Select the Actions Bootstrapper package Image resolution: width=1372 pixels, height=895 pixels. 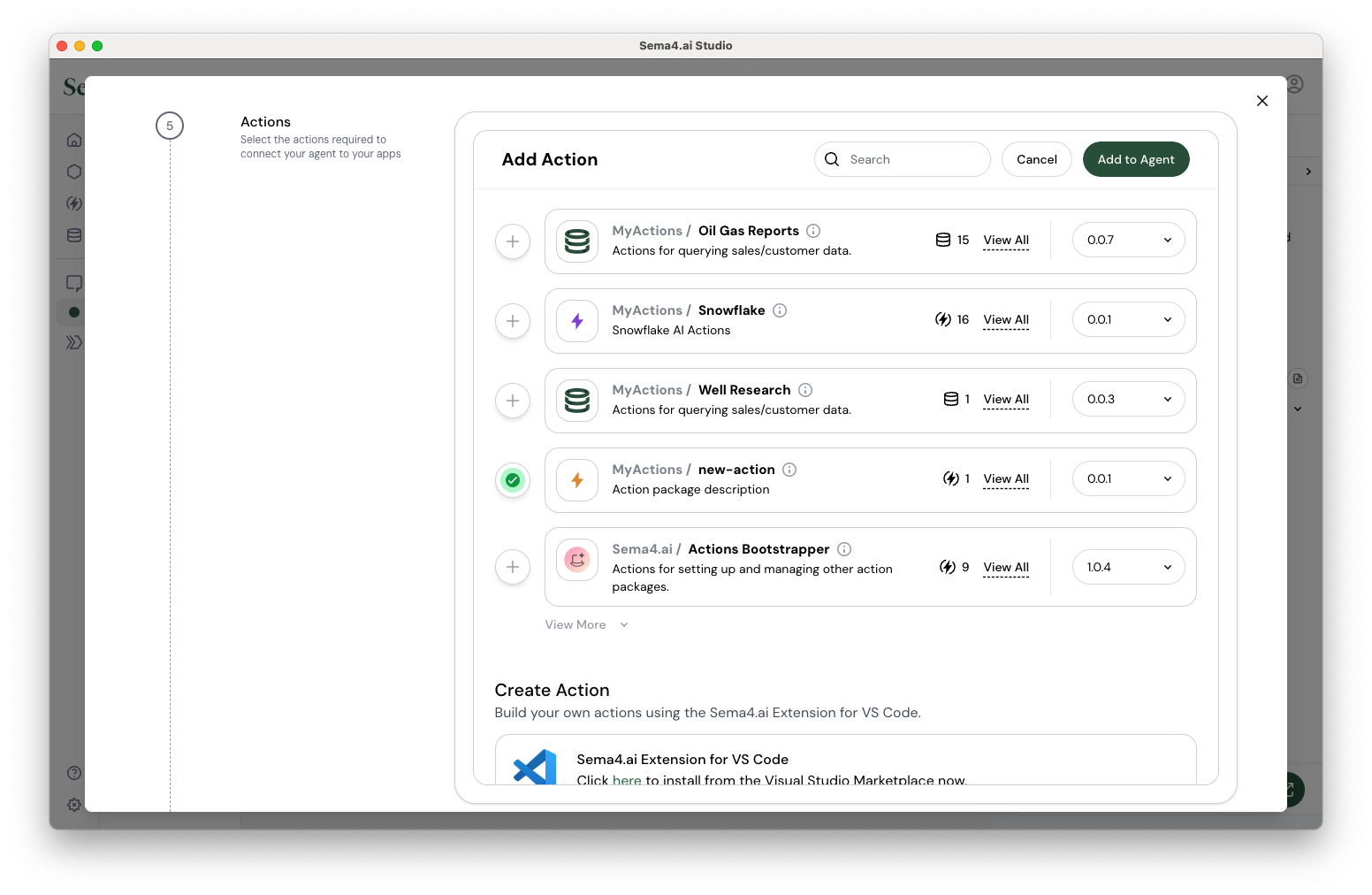[x=513, y=567]
